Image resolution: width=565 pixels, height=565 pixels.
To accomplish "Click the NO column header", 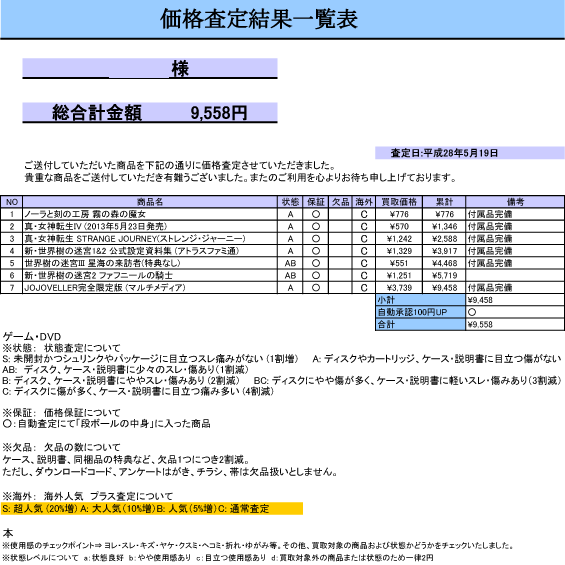I will (12, 202).
